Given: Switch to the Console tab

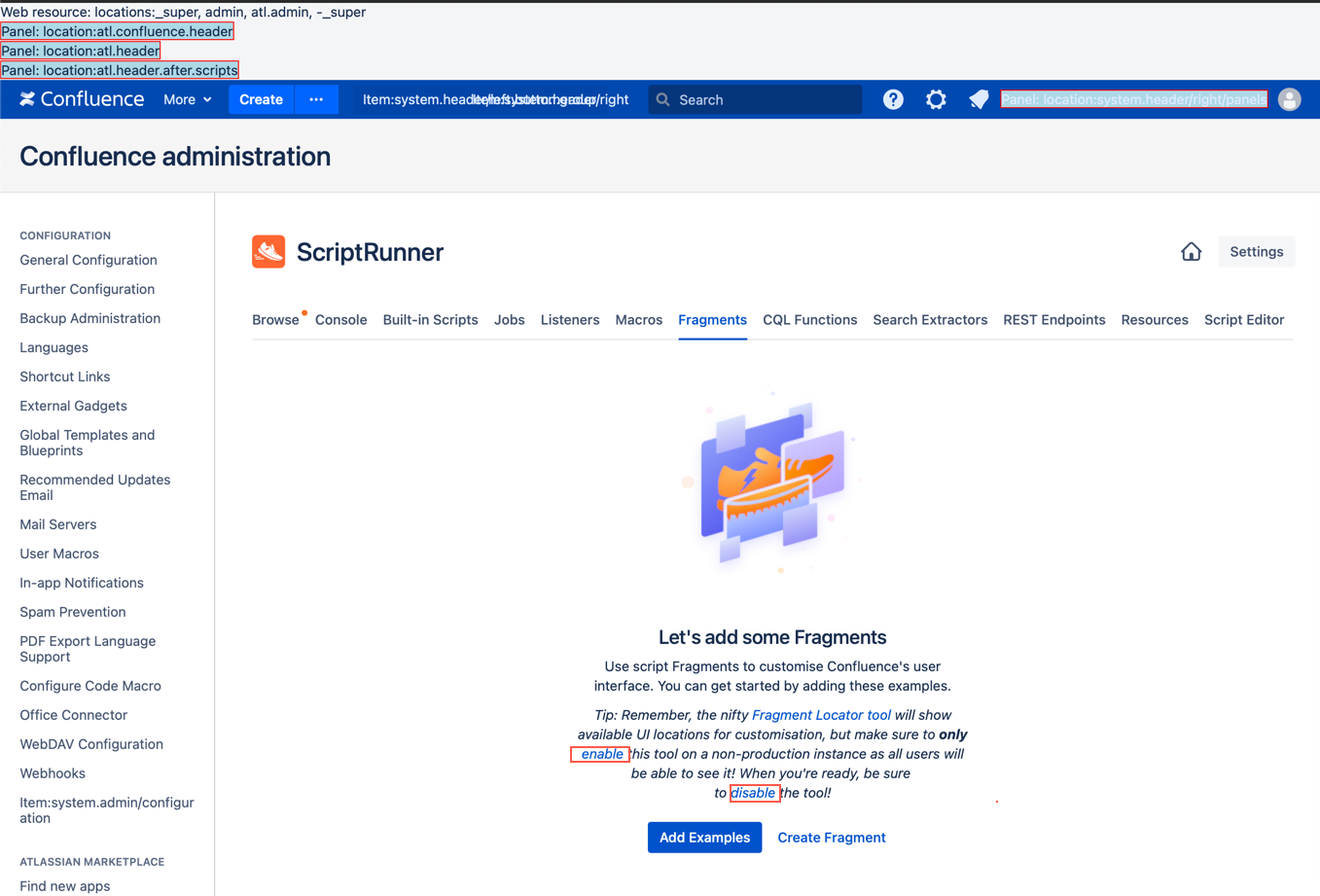Looking at the screenshot, I should tap(340, 320).
